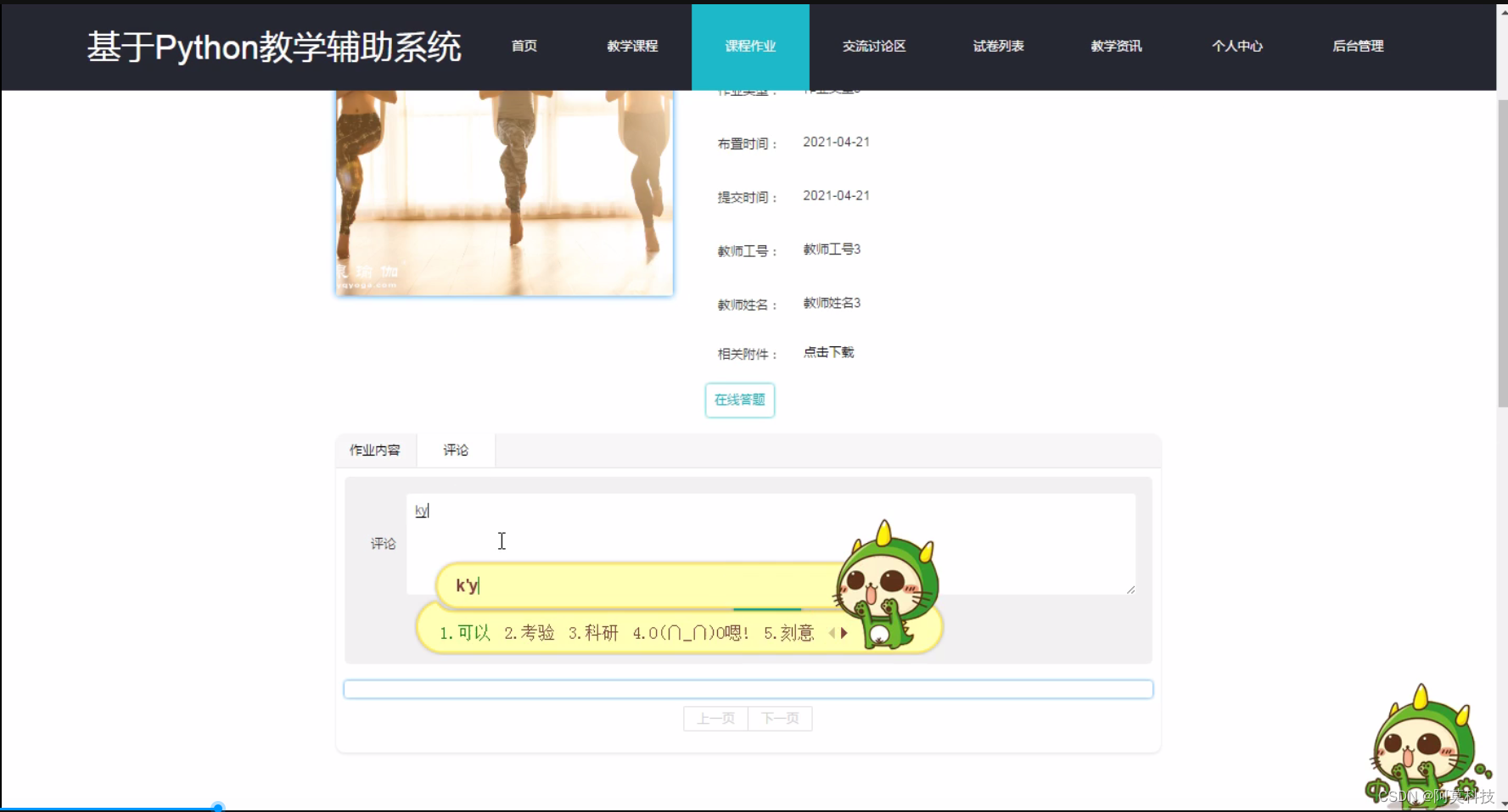Open the 交流讨论区 navigation item
The image size is (1508, 812).
tap(873, 47)
